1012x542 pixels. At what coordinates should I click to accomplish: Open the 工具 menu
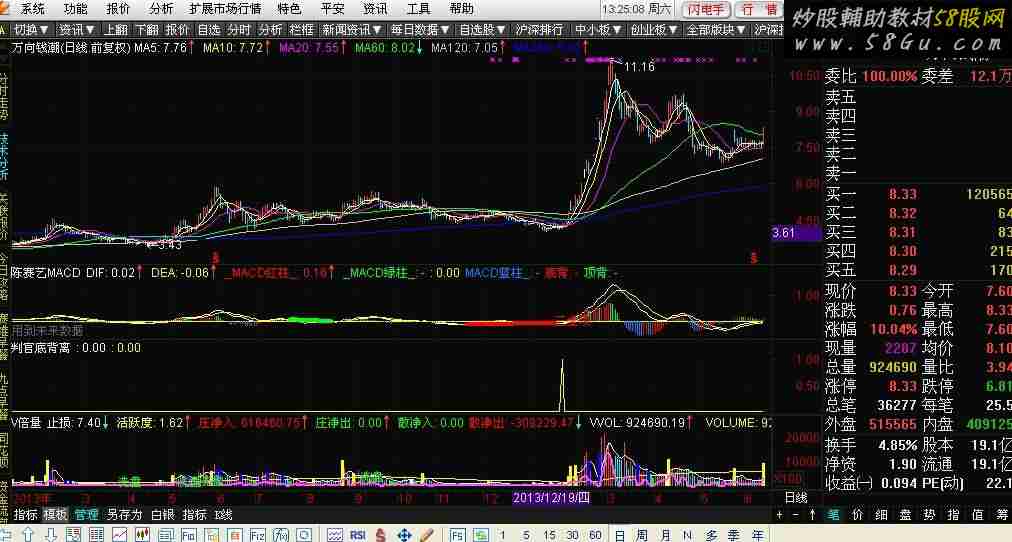pyautogui.click(x=419, y=8)
